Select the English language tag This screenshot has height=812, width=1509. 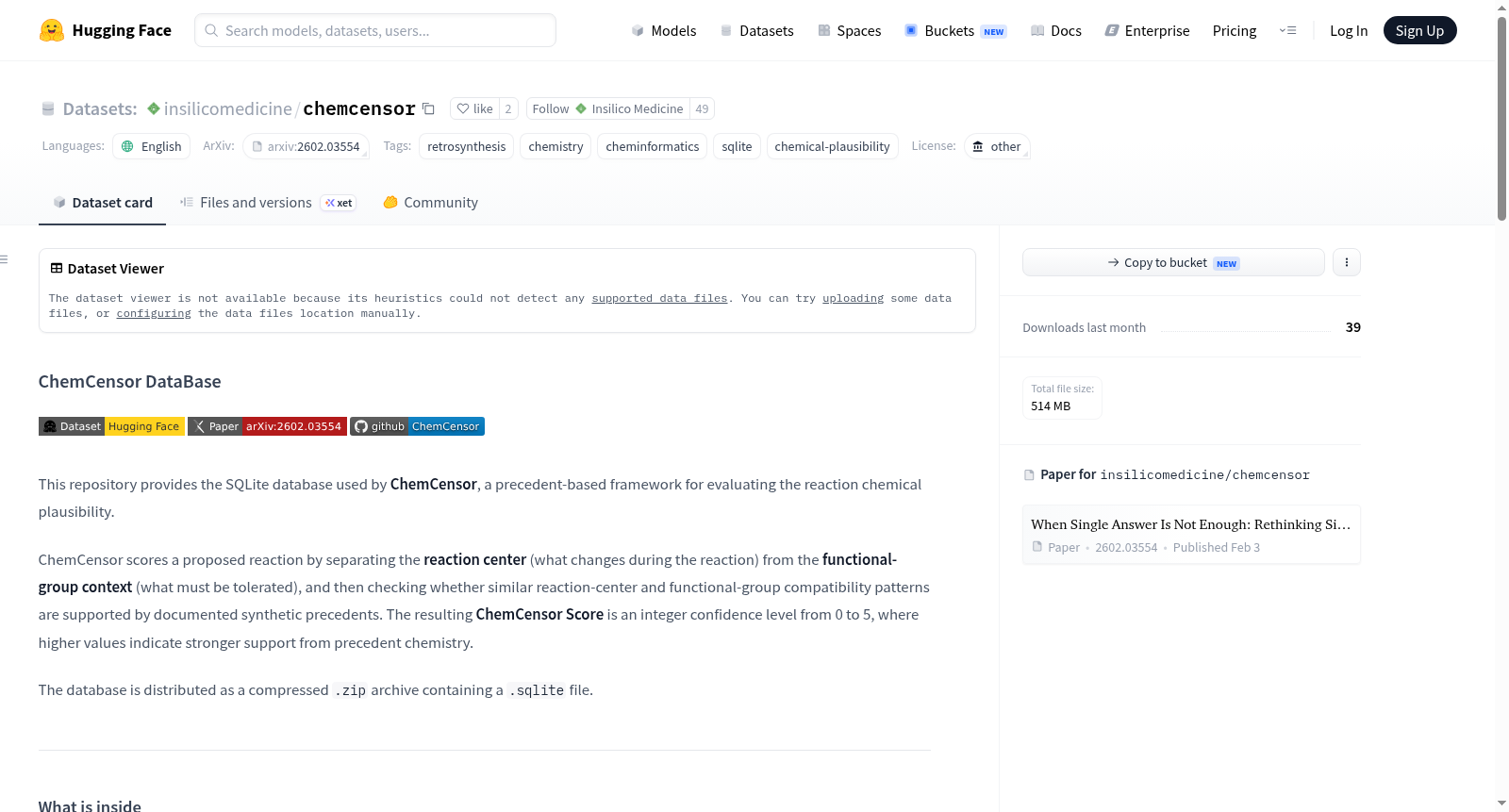(152, 146)
